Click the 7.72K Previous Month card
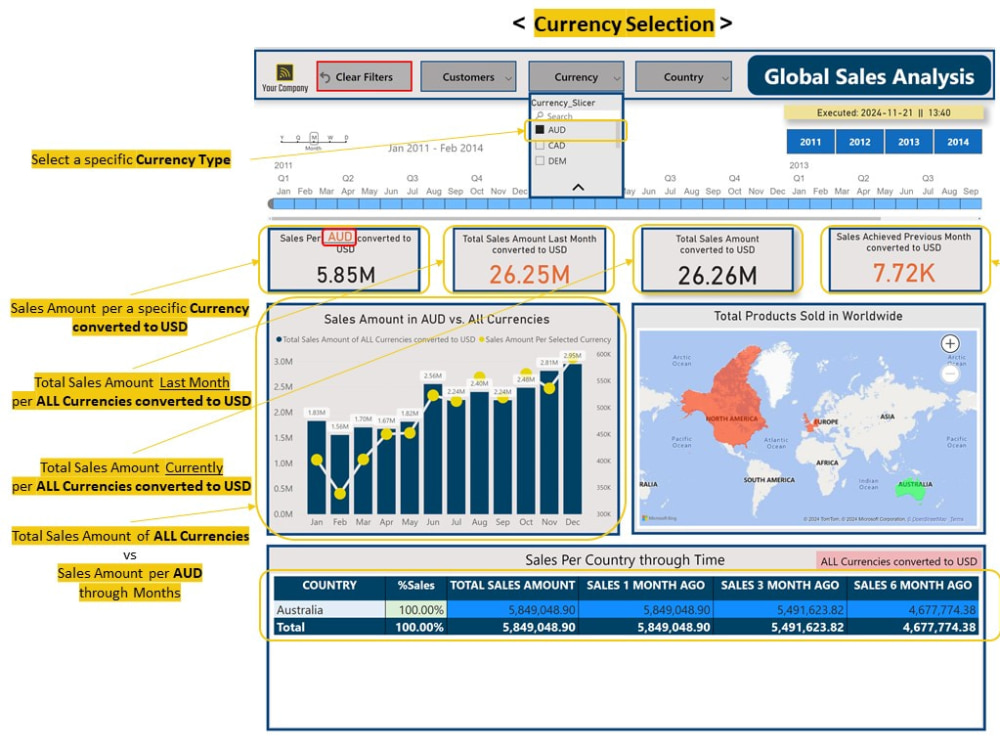This screenshot has width=1000, height=750. [904, 260]
